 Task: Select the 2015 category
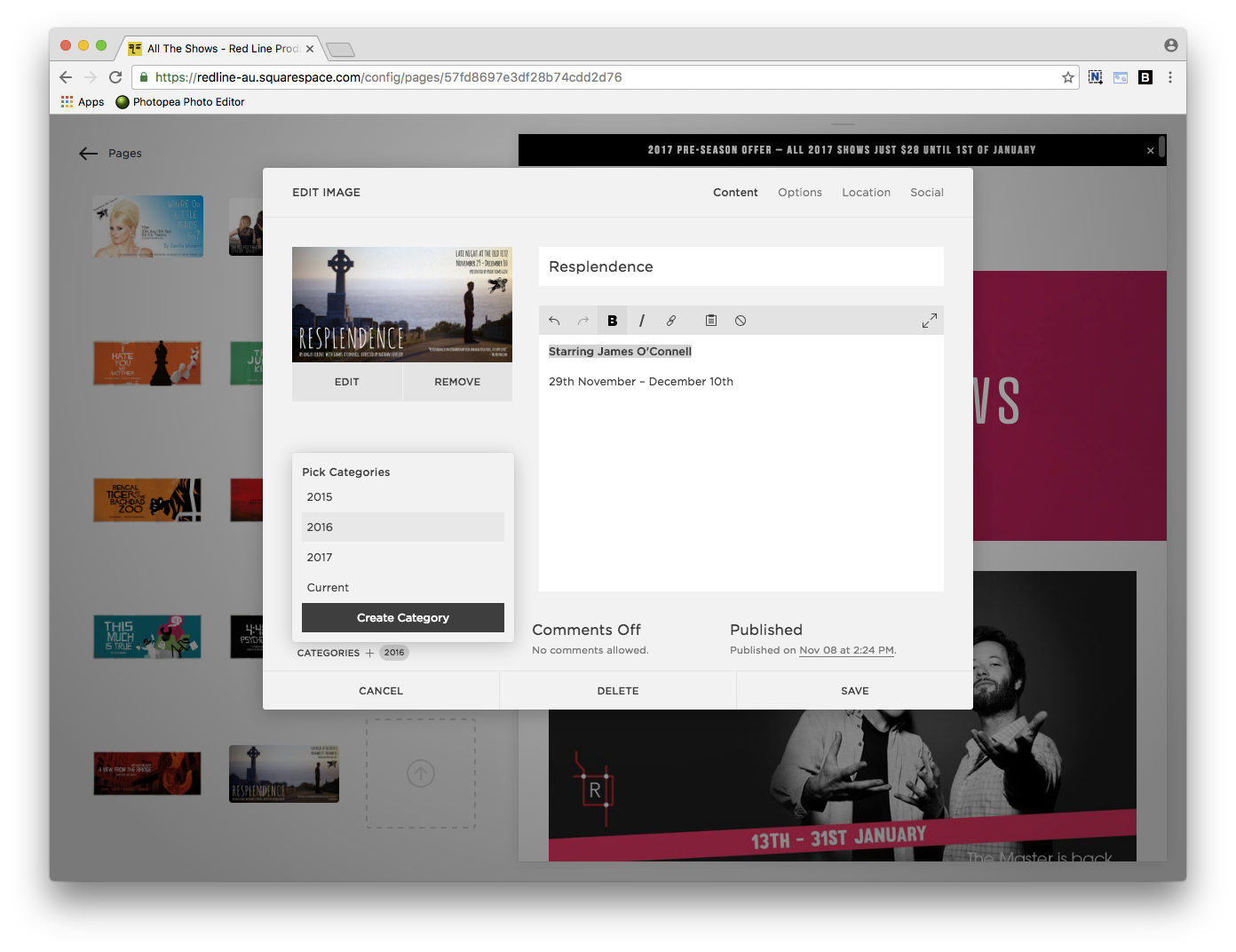coord(403,497)
